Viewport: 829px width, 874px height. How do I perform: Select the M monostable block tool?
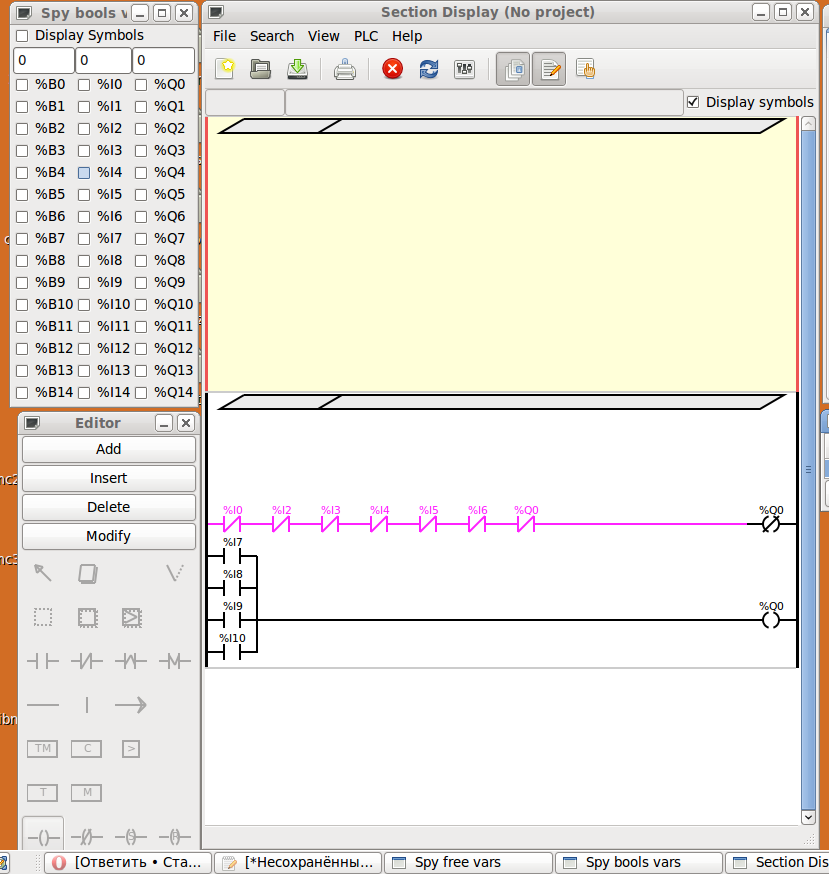87,792
